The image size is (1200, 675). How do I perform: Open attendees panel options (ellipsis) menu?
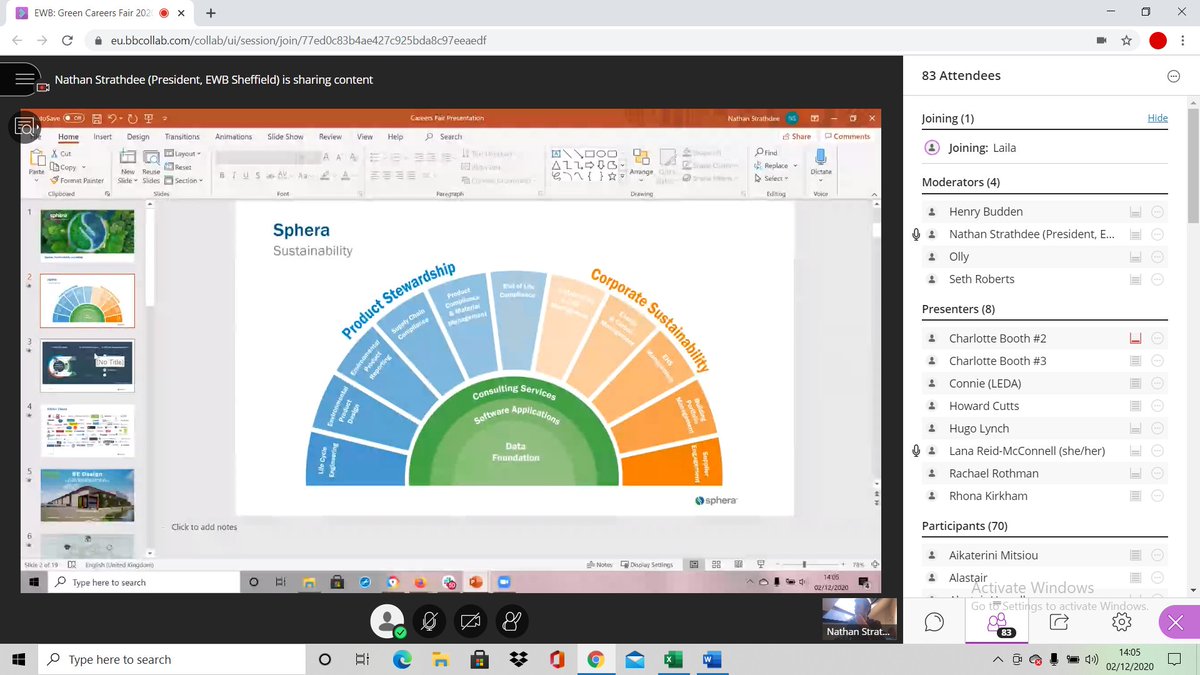pos(1173,76)
